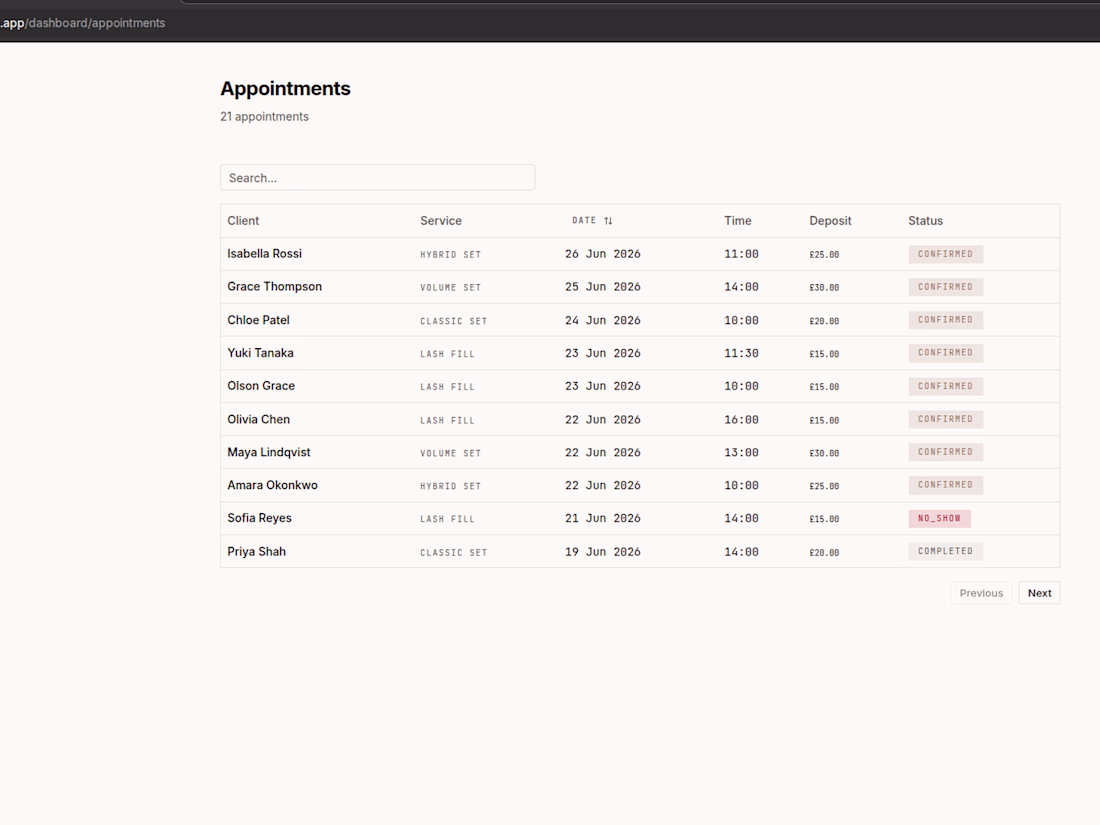This screenshot has width=1100, height=825.
Task: Click the COMPLETED status badge
Action: 945,551
